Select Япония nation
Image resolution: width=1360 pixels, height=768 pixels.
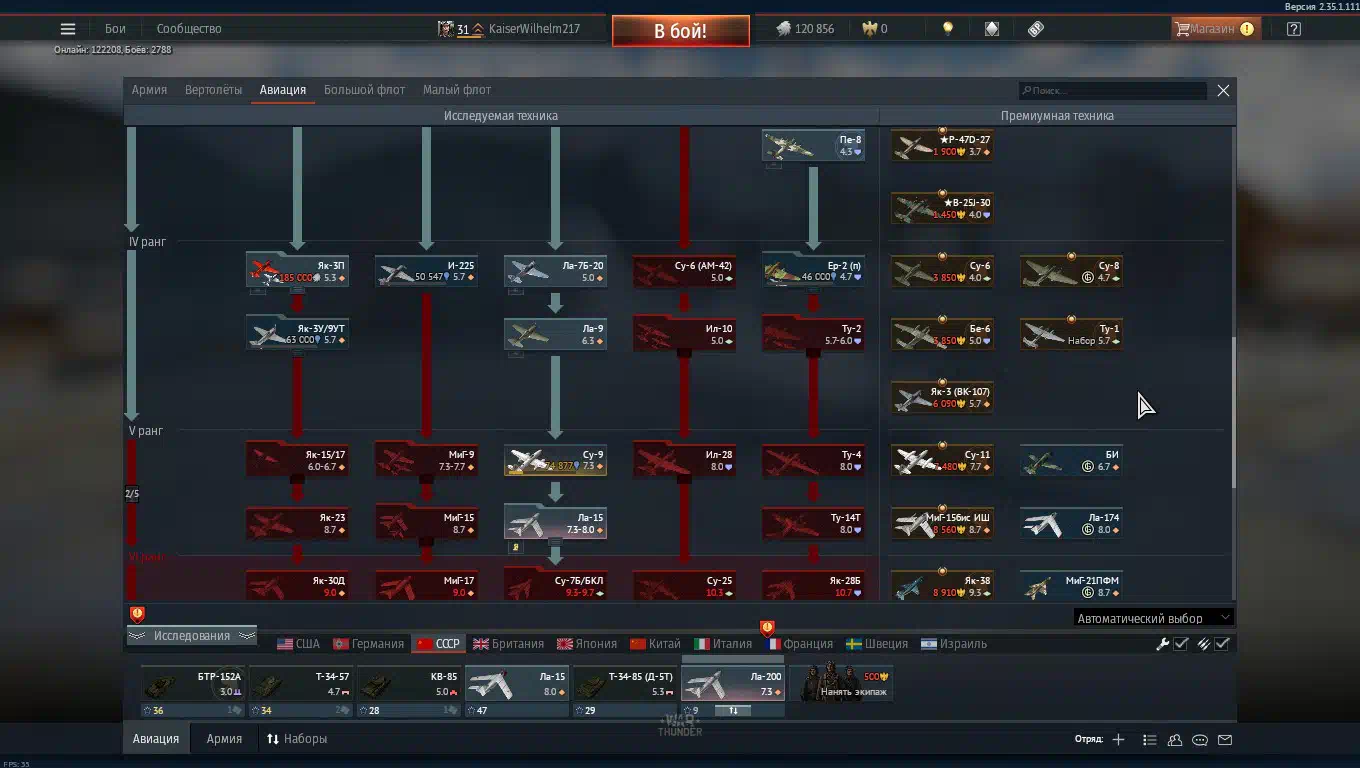(587, 644)
